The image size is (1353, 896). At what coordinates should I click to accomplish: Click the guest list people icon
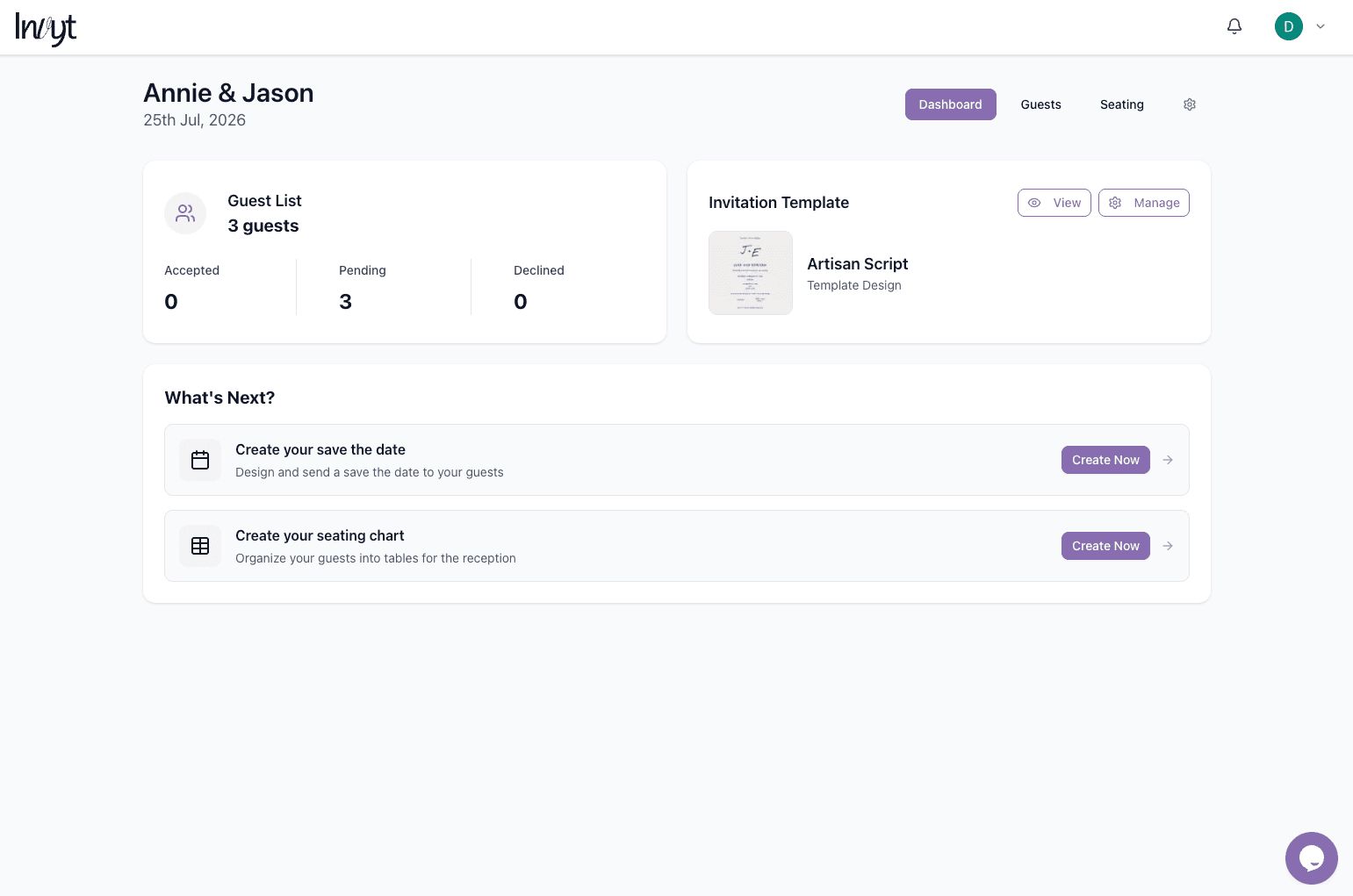point(184,213)
